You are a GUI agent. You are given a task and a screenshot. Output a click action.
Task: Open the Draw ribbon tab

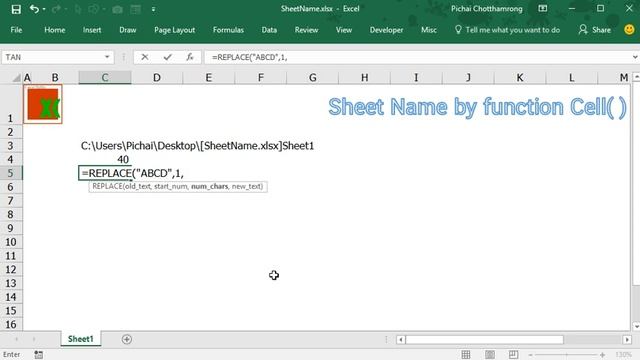point(127,30)
